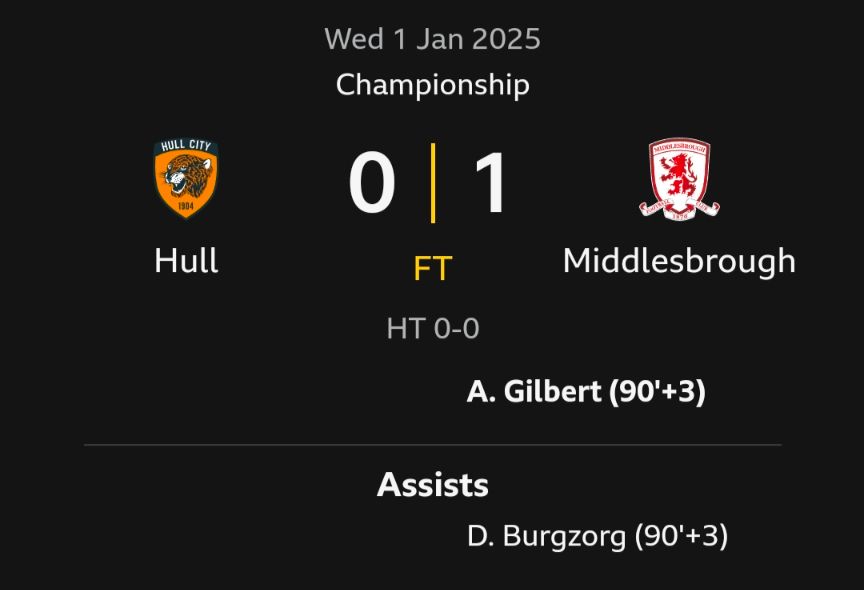Select assist provider D. Burgzorg (90'+3)

click(x=597, y=536)
